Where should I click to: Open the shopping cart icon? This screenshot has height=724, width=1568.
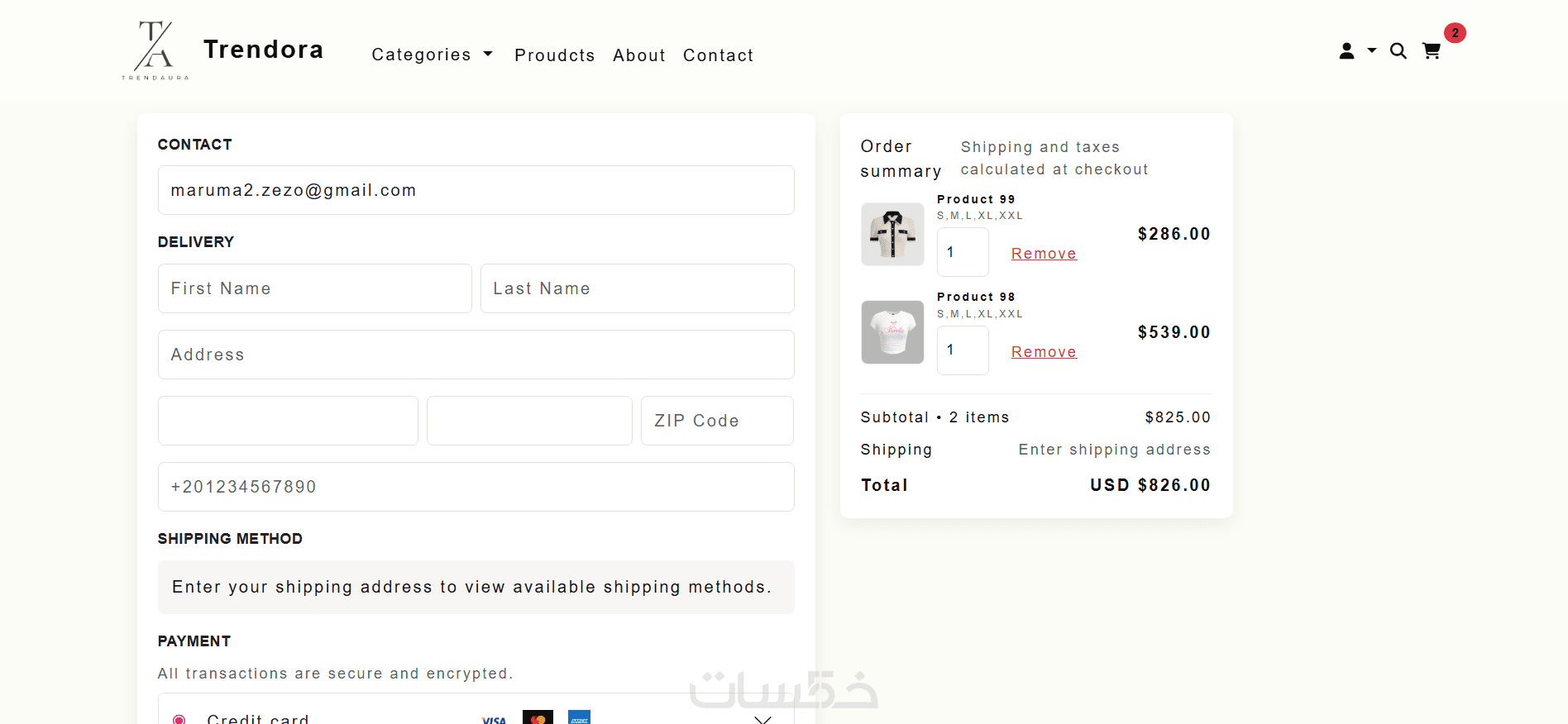pyautogui.click(x=1432, y=51)
